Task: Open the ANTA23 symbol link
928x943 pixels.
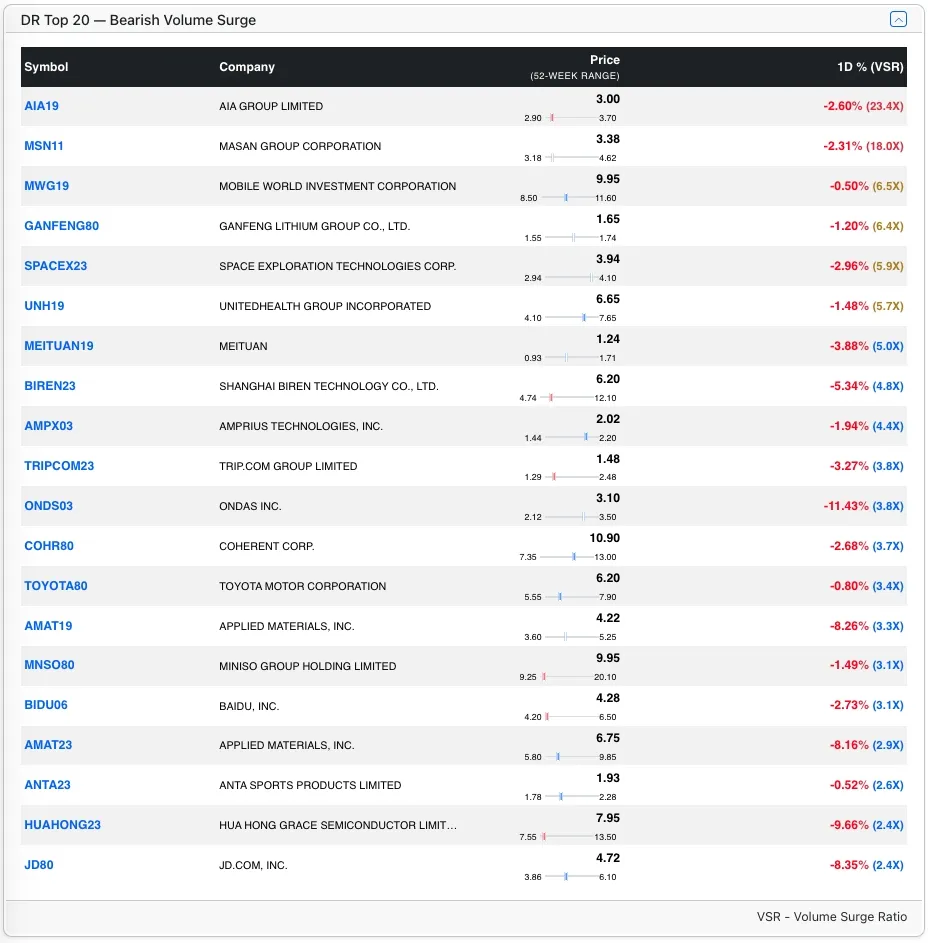Action: pos(47,785)
